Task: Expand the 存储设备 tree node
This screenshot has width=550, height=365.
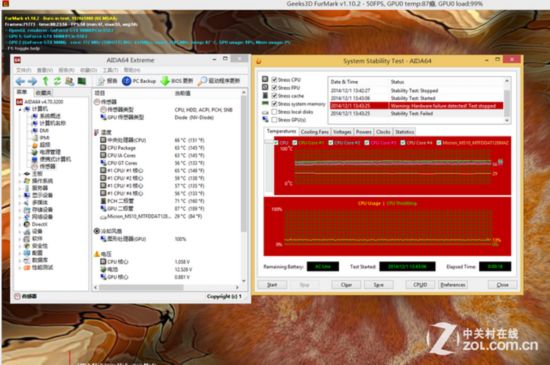Action: (x=20, y=210)
